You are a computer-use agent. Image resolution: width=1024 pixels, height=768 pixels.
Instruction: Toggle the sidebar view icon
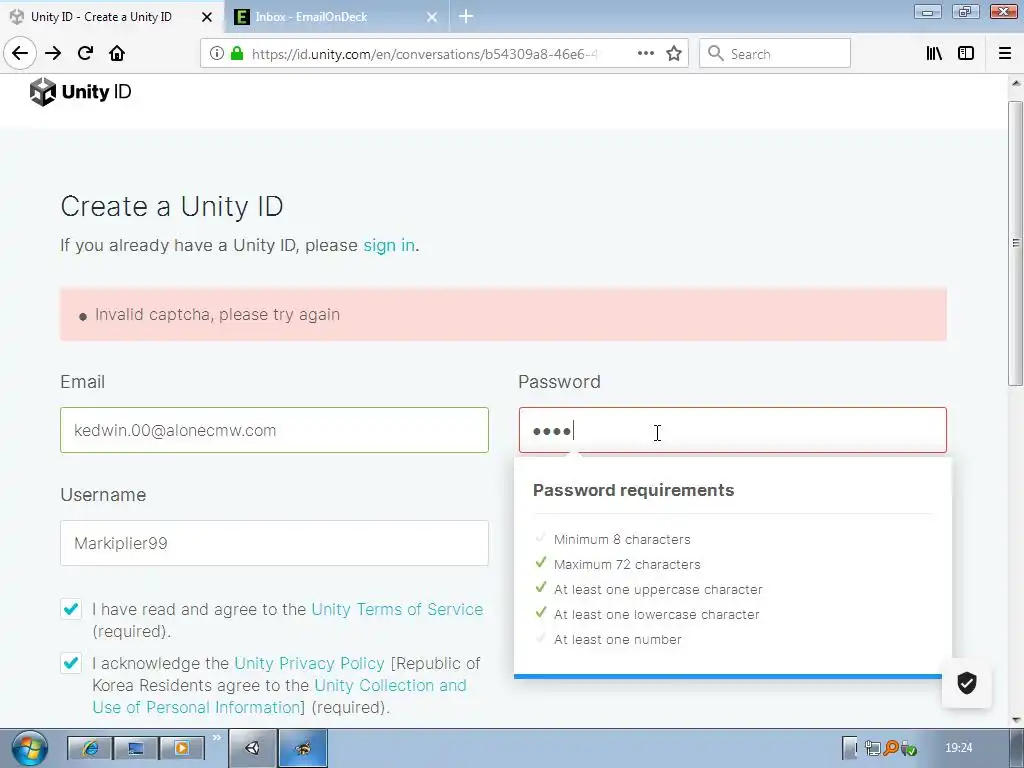(x=966, y=54)
